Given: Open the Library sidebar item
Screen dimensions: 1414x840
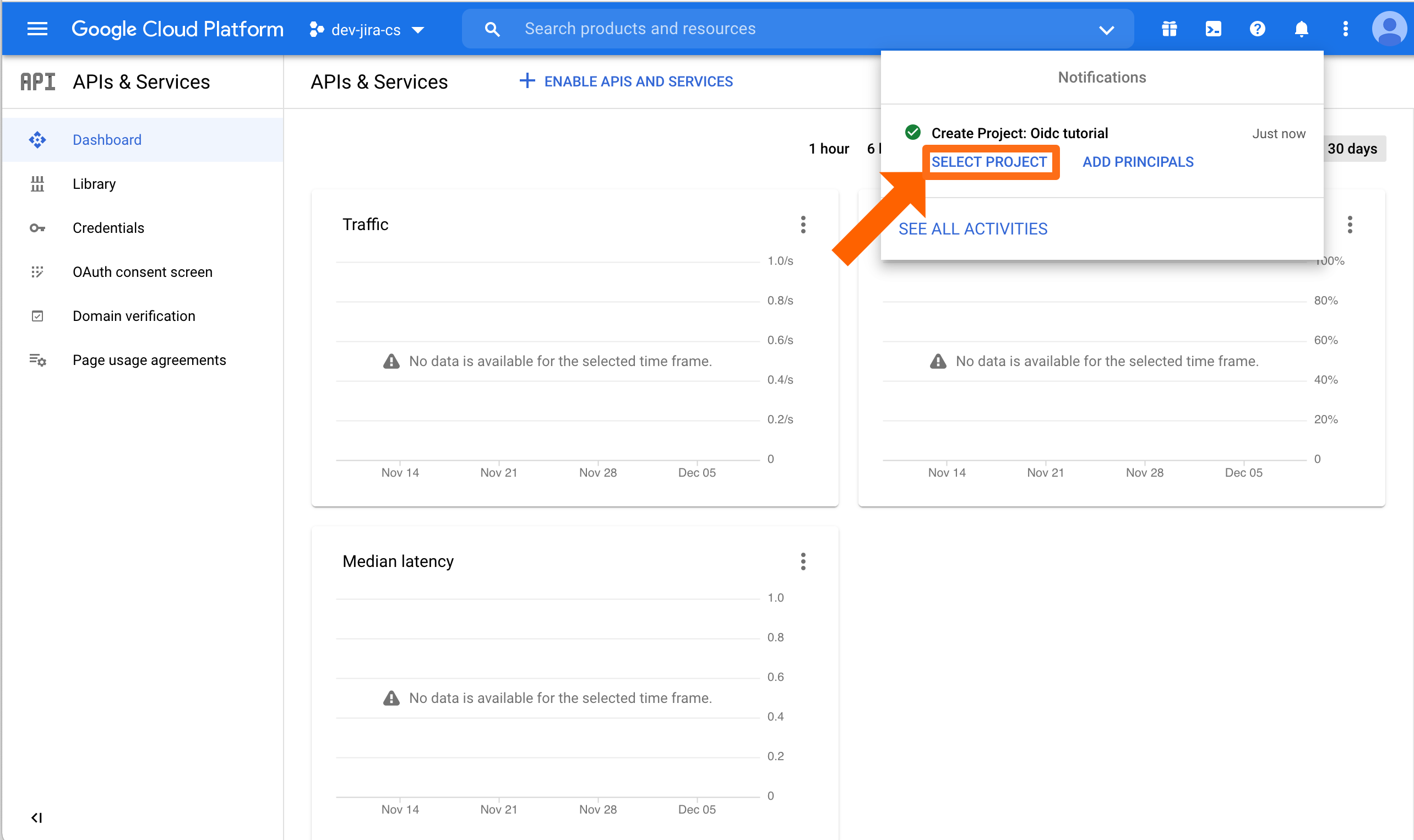Looking at the screenshot, I should 94,184.
